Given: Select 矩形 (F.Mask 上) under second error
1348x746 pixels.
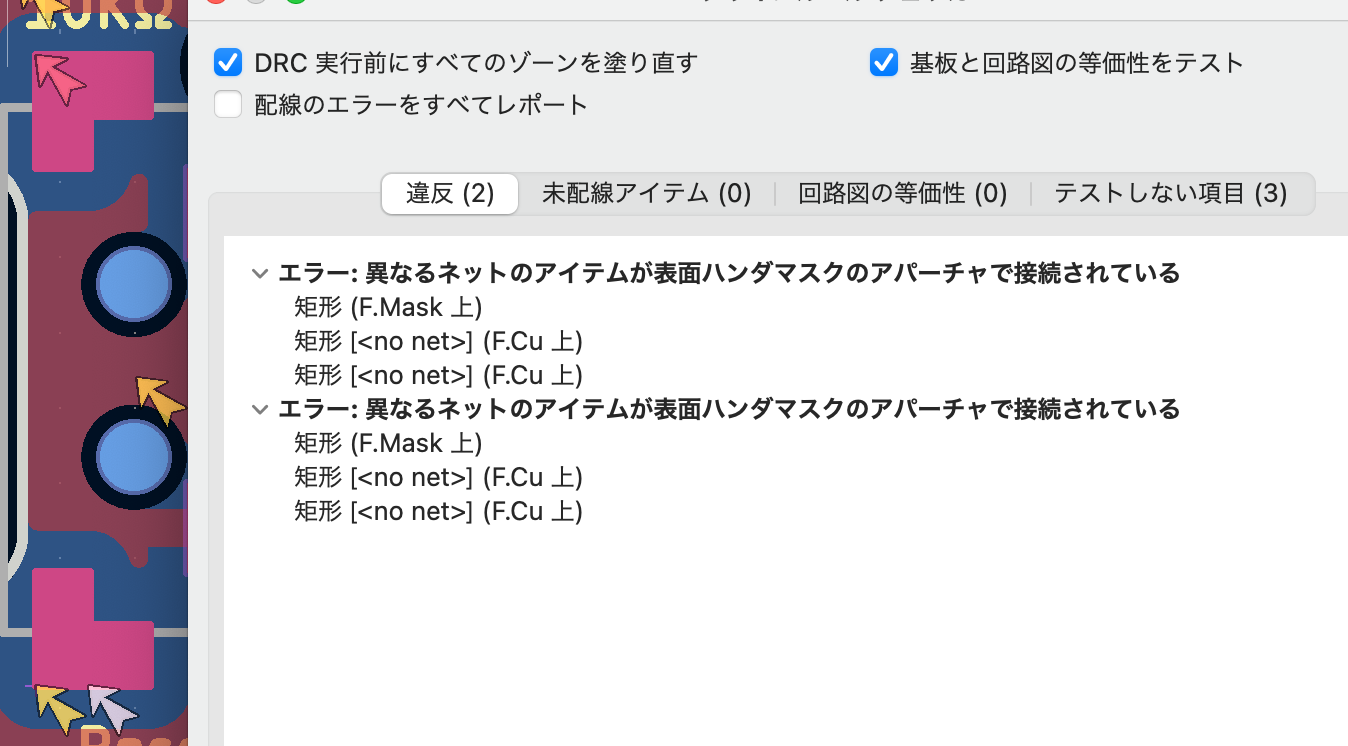Looking at the screenshot, I should [x=388, y=443].
